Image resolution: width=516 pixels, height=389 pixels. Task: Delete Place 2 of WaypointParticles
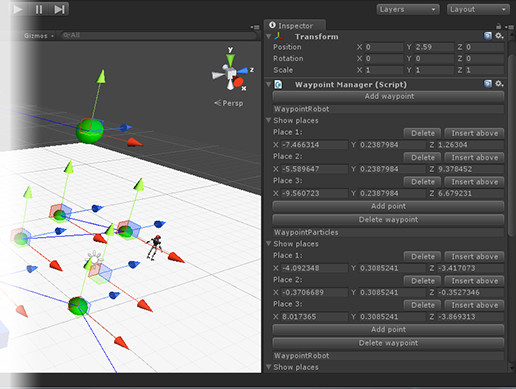pos(422,281)
